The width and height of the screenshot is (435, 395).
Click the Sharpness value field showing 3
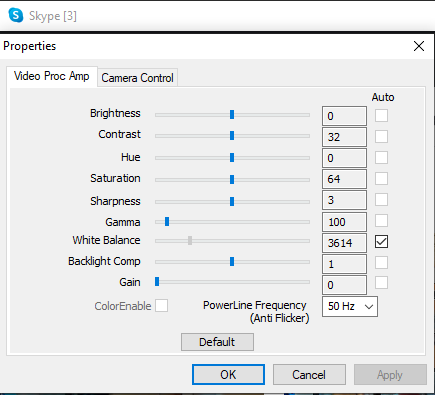(x=344, y=200)
